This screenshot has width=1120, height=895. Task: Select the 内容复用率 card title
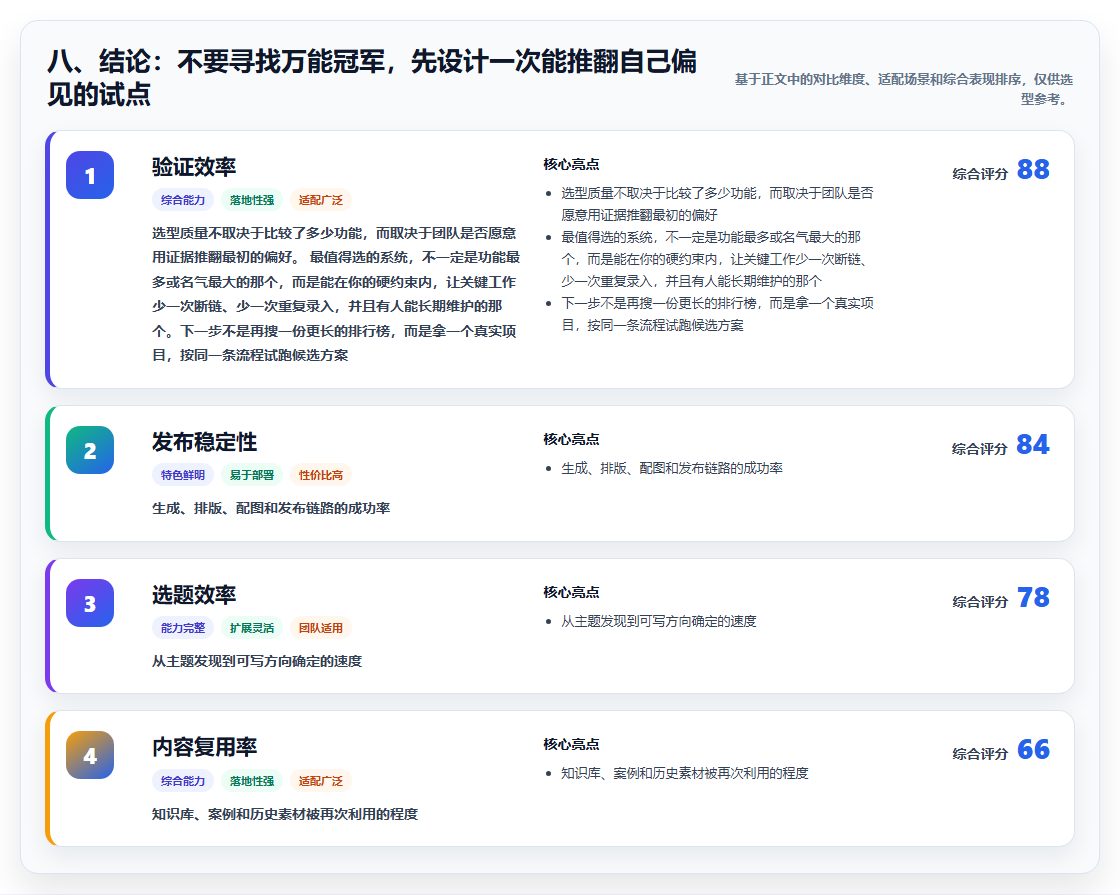204,747
